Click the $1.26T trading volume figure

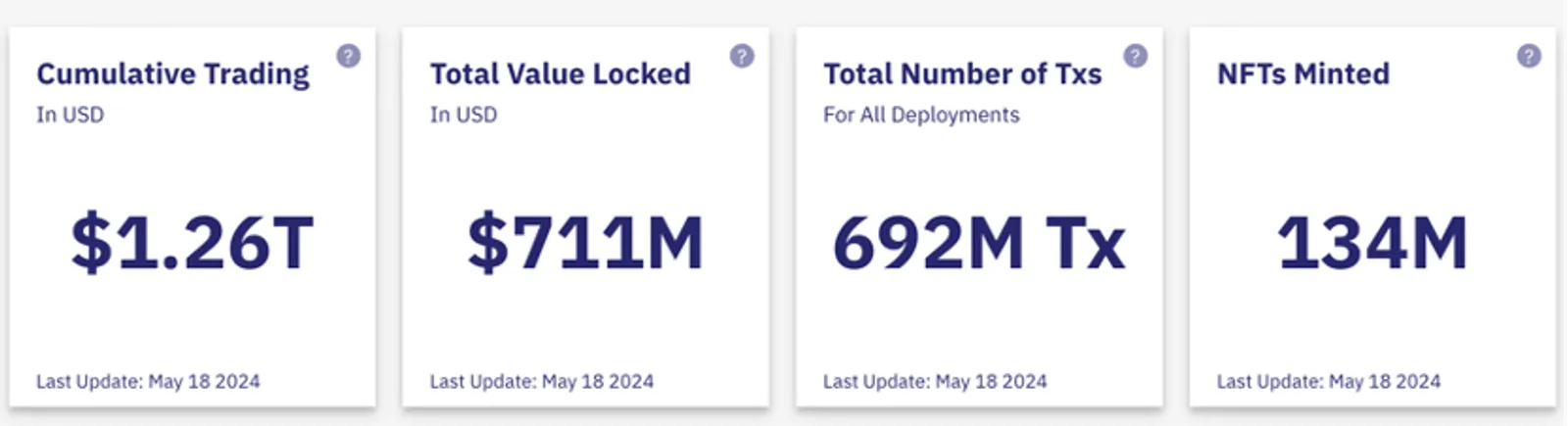tap(192, 243)
